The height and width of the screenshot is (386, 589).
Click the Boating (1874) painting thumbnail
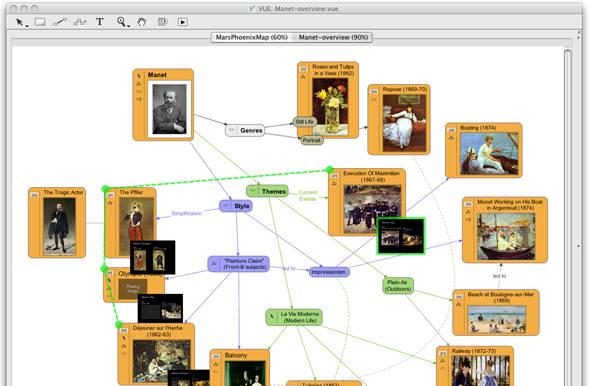coord(489,154)
